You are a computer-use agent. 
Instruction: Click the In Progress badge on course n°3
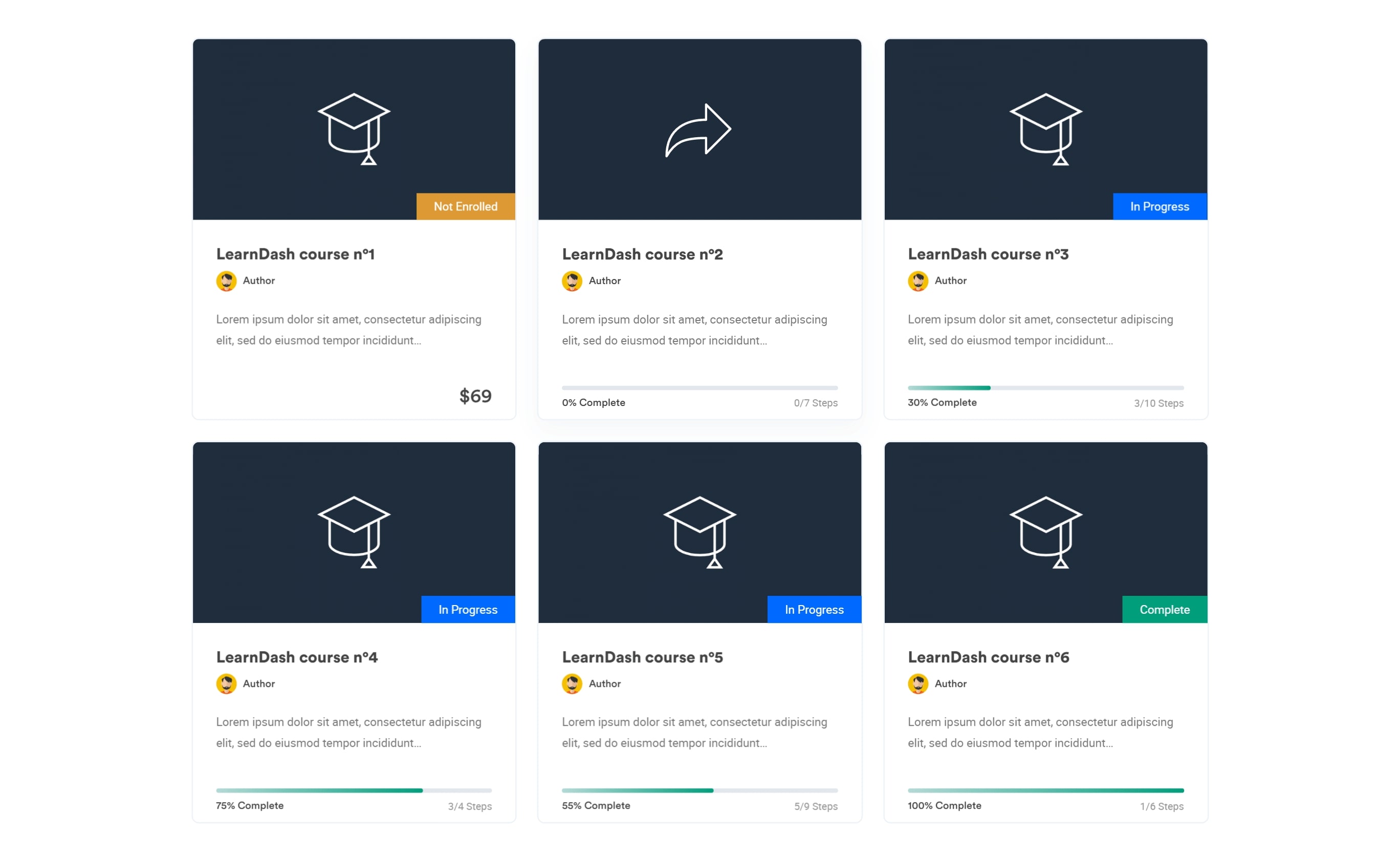(1160, 206)
